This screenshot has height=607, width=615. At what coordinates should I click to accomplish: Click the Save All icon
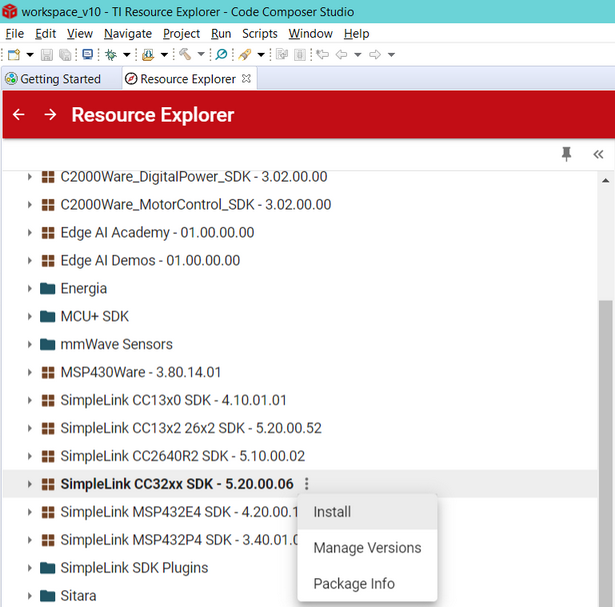[x=65, y=55]
